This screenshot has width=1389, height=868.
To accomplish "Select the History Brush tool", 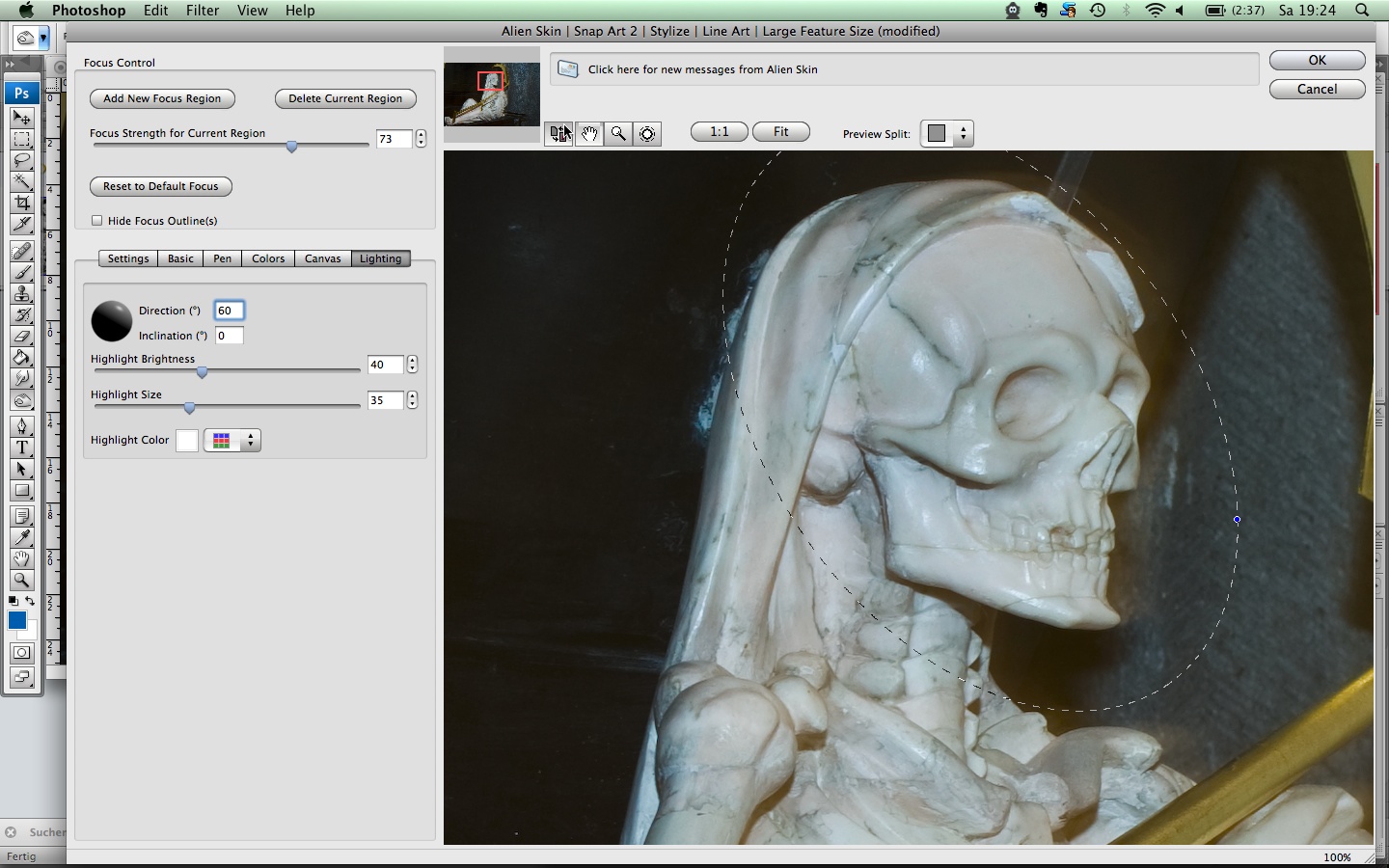I will click(21, 314).
